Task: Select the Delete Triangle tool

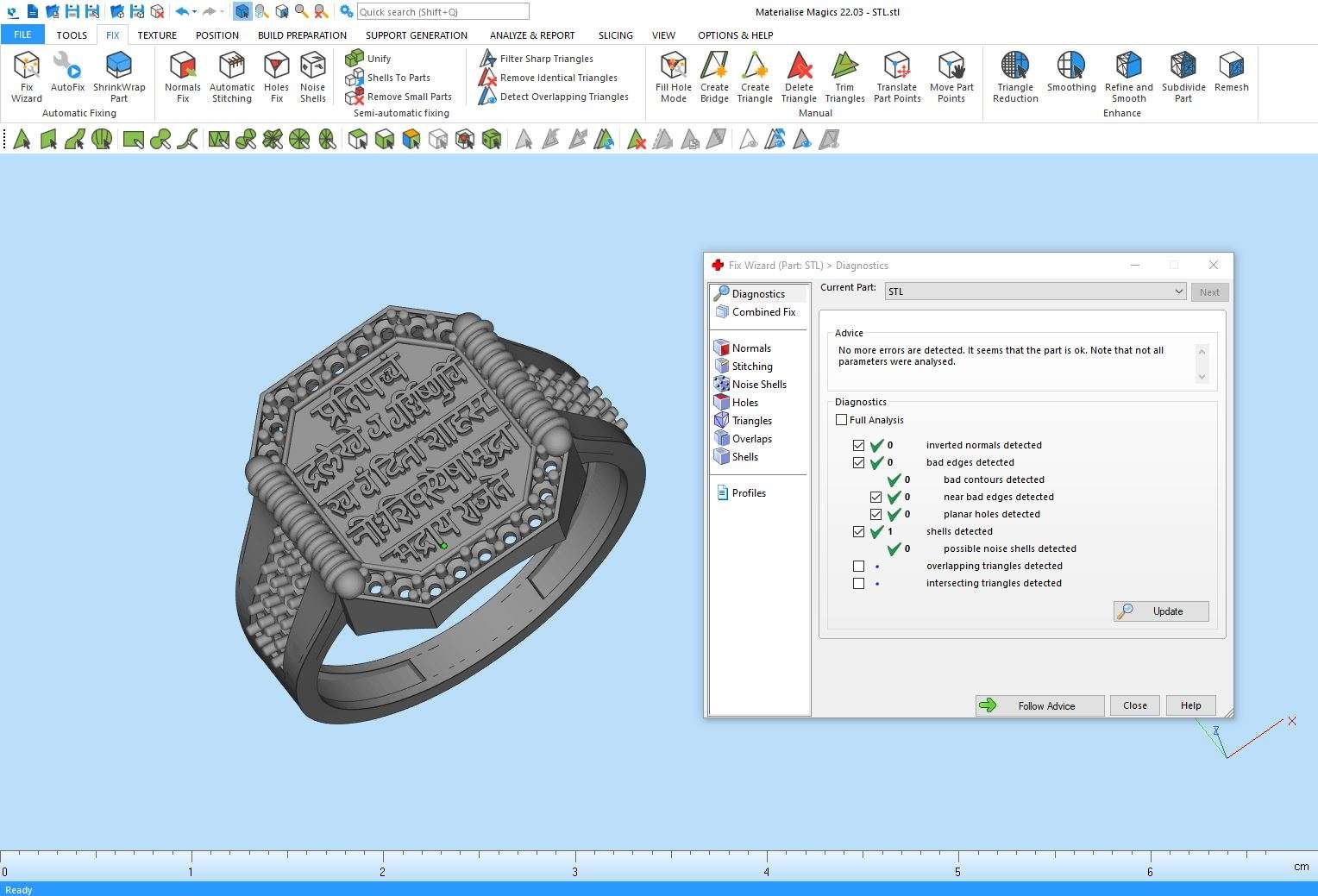Action: (x=799, y=76)
